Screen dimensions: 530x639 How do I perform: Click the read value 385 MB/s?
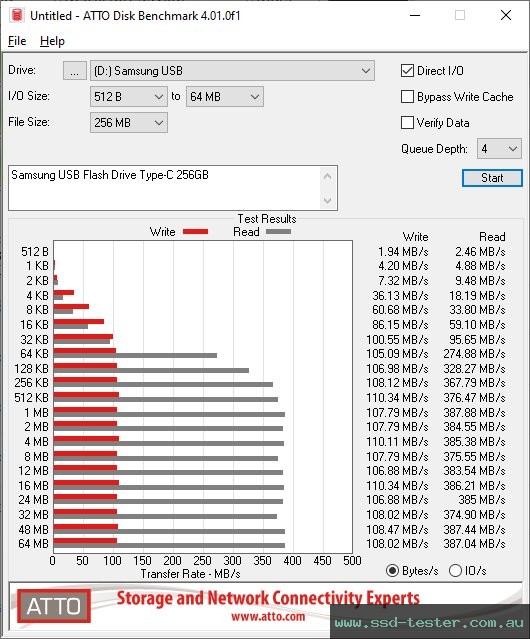[482, 500]
